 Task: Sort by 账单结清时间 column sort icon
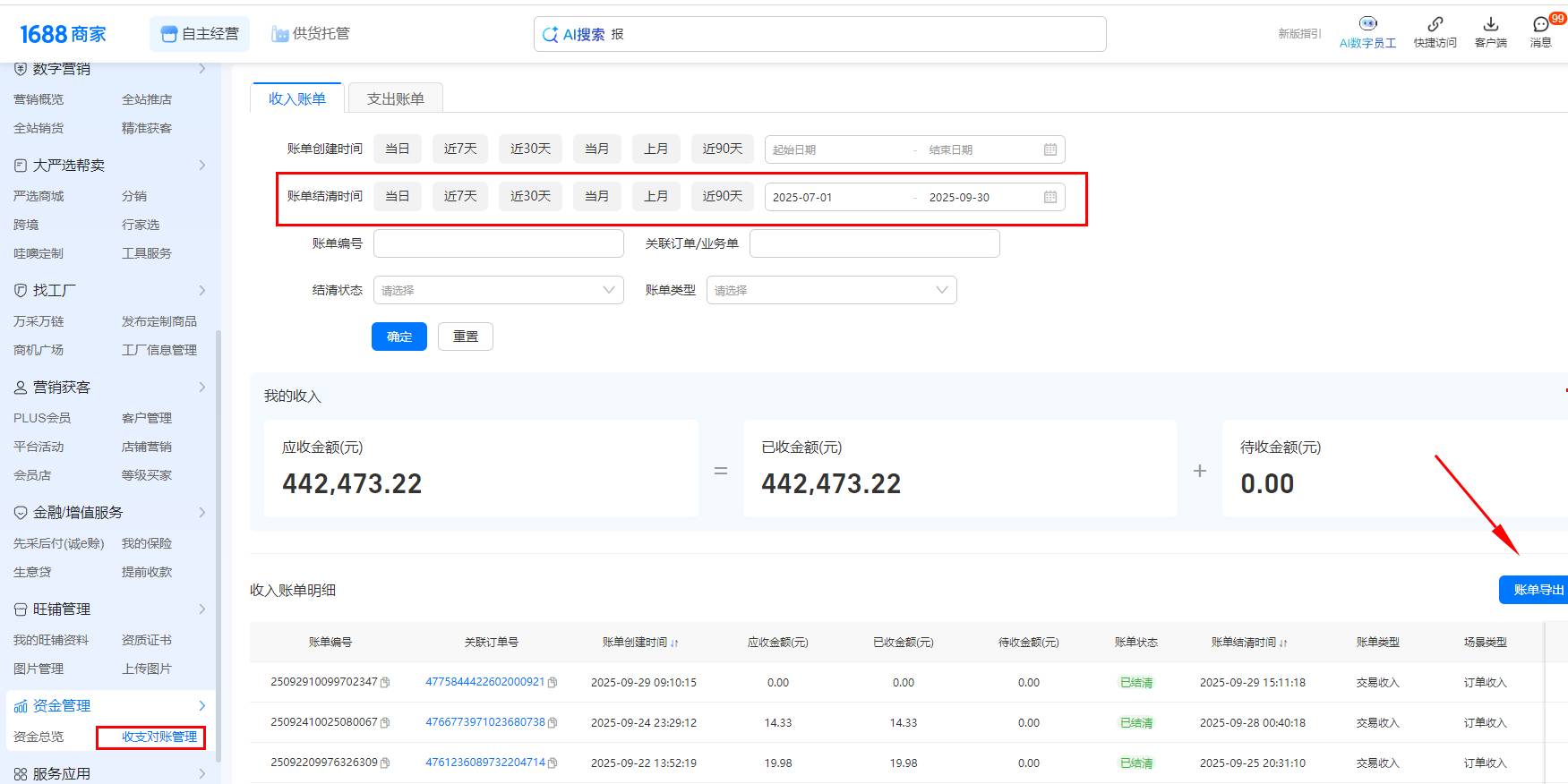pyautogui.click(x=1283, y=643)
